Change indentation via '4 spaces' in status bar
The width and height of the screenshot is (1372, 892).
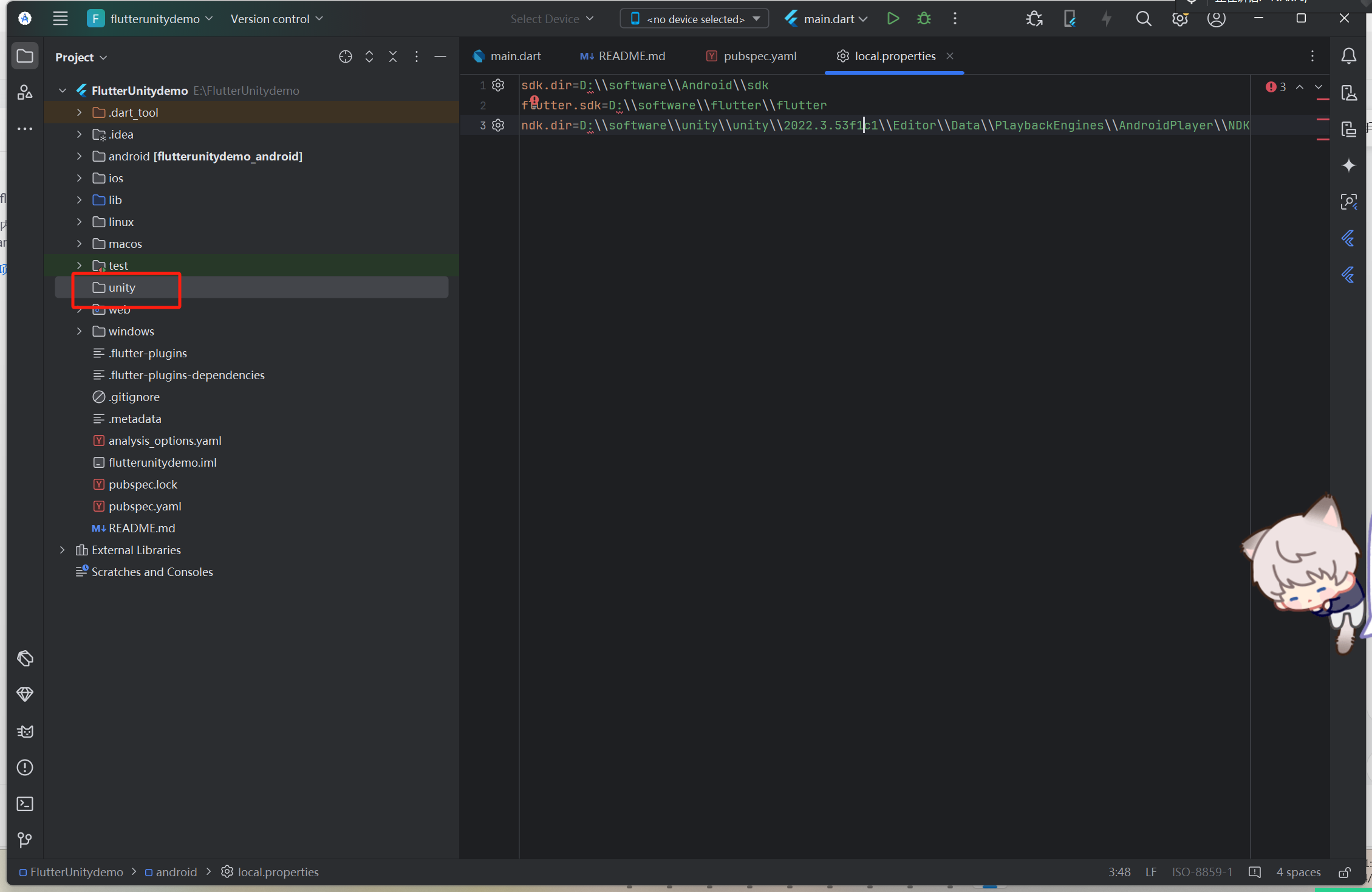coord(1298,871)
